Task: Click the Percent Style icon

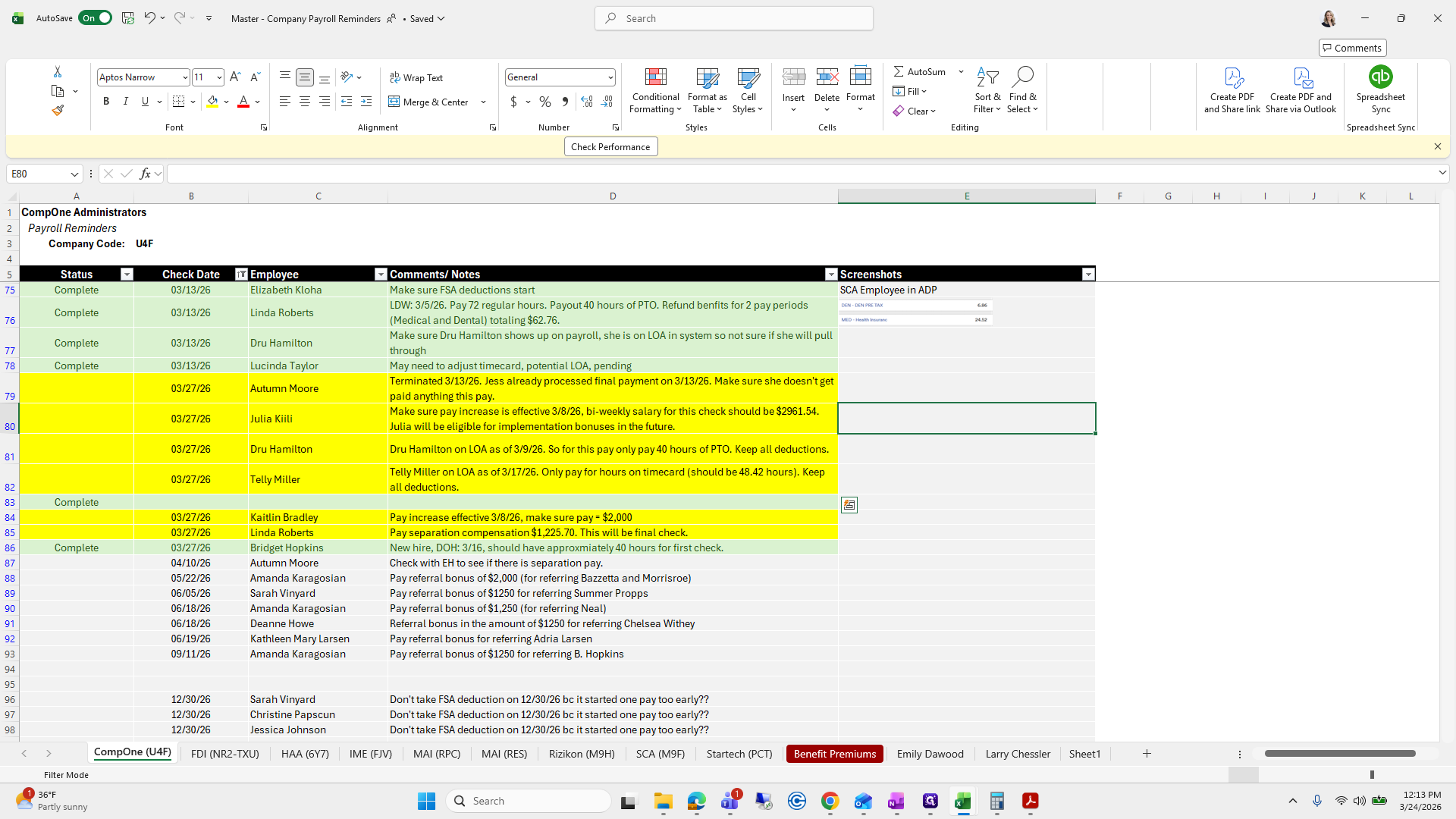Action: [x=545, y=102]
